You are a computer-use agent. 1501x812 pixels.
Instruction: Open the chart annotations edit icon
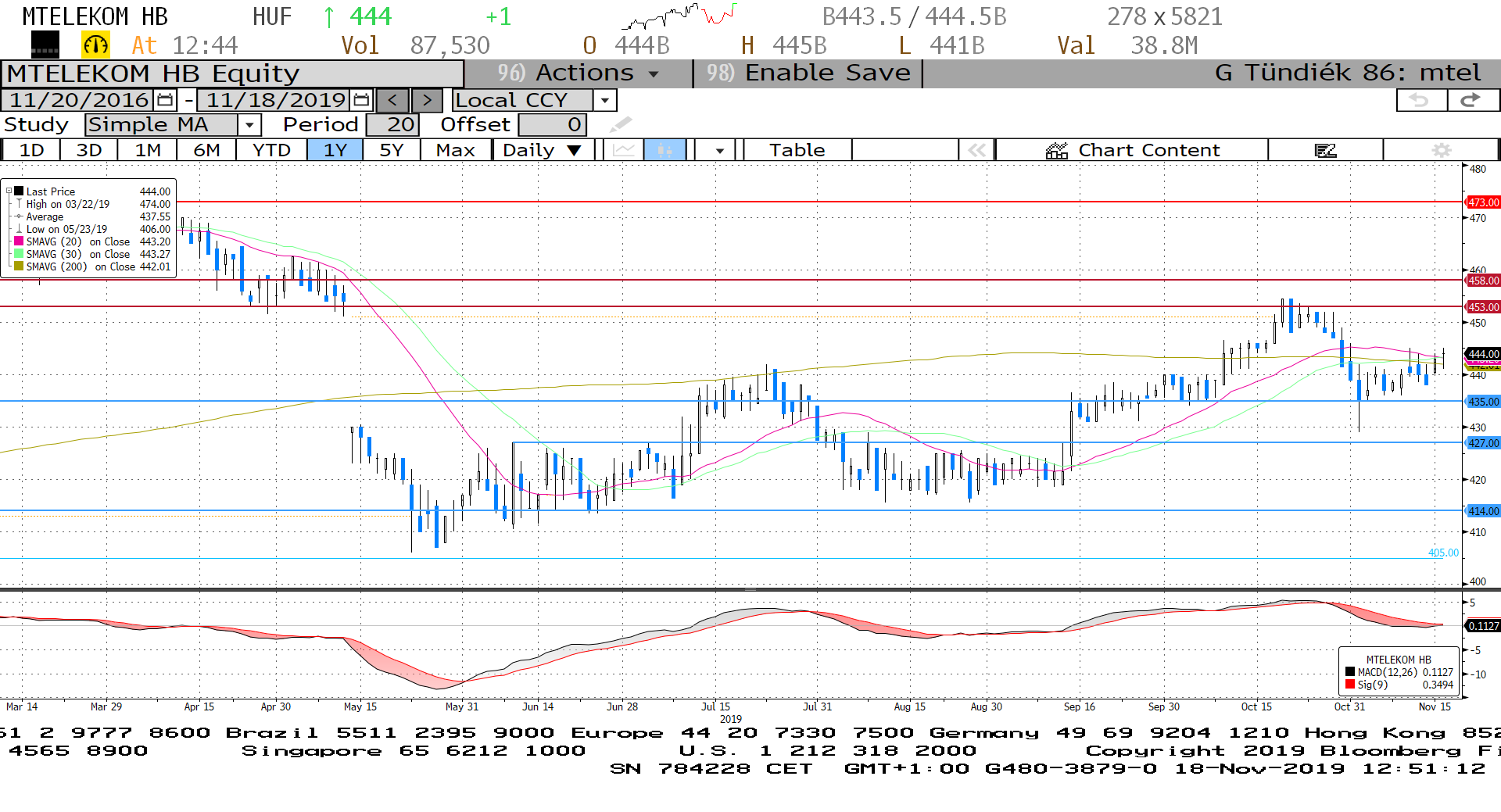point(1326,150)
